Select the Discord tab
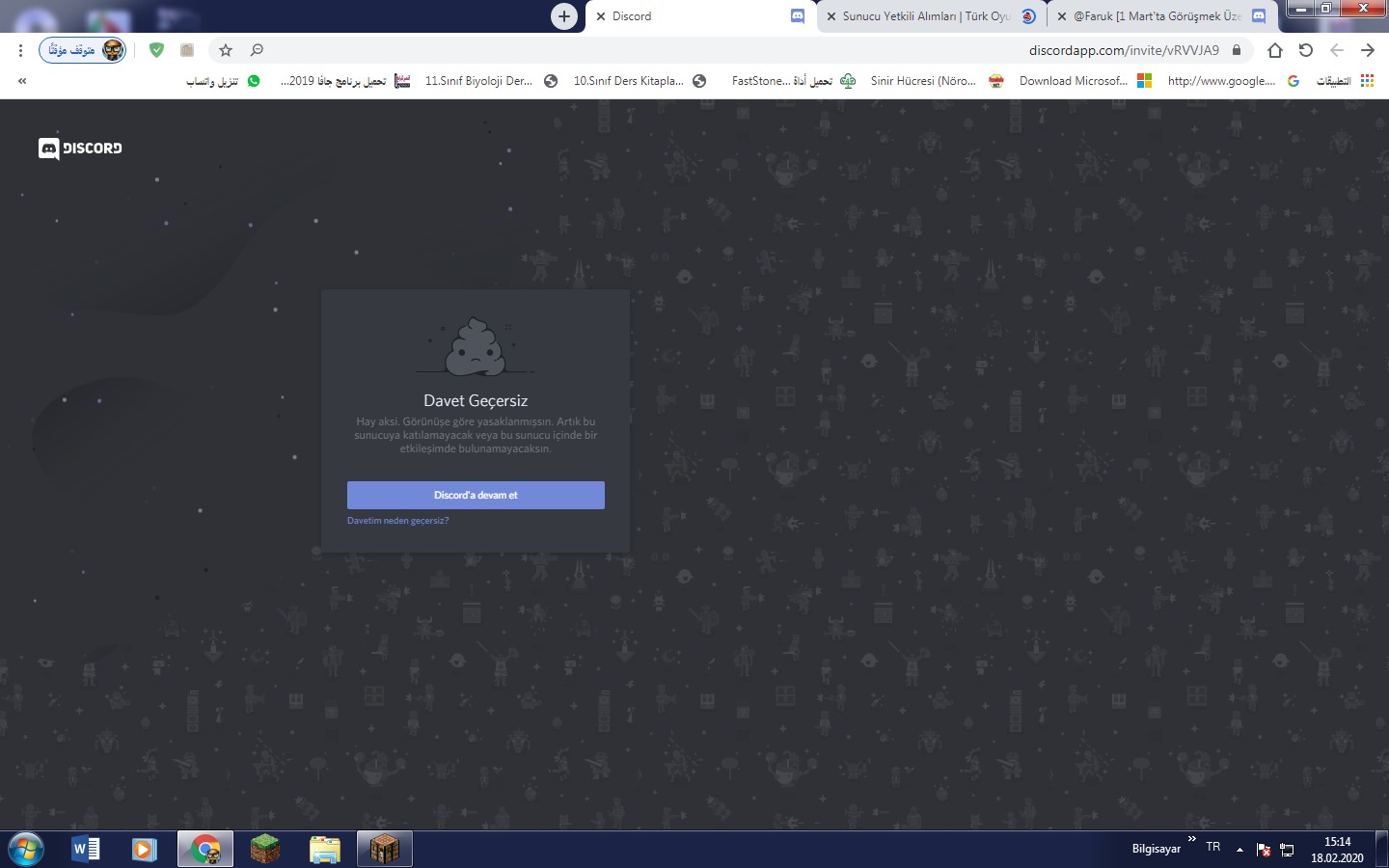The image size is (1389, 868). [700, 16]
